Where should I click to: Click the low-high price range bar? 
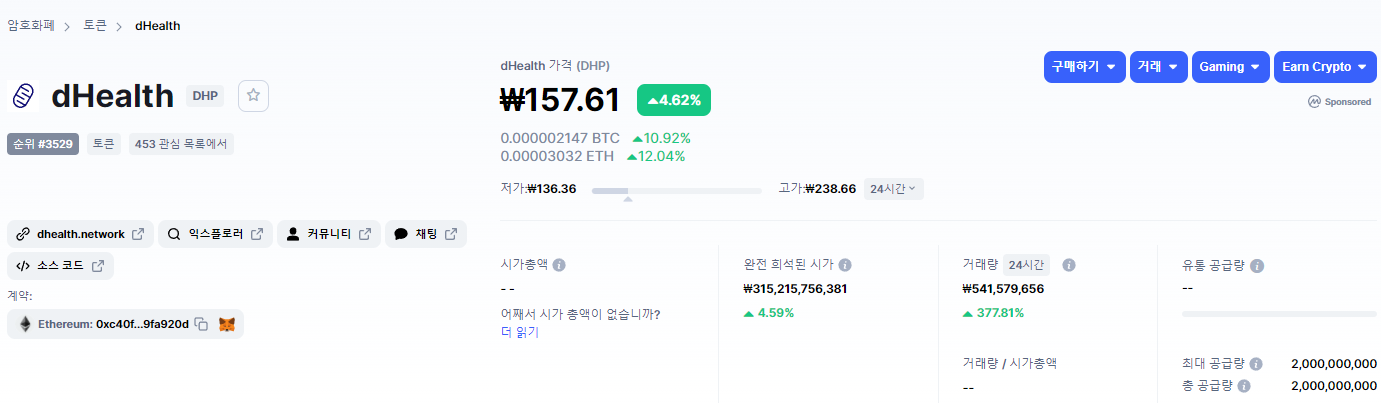676,189
